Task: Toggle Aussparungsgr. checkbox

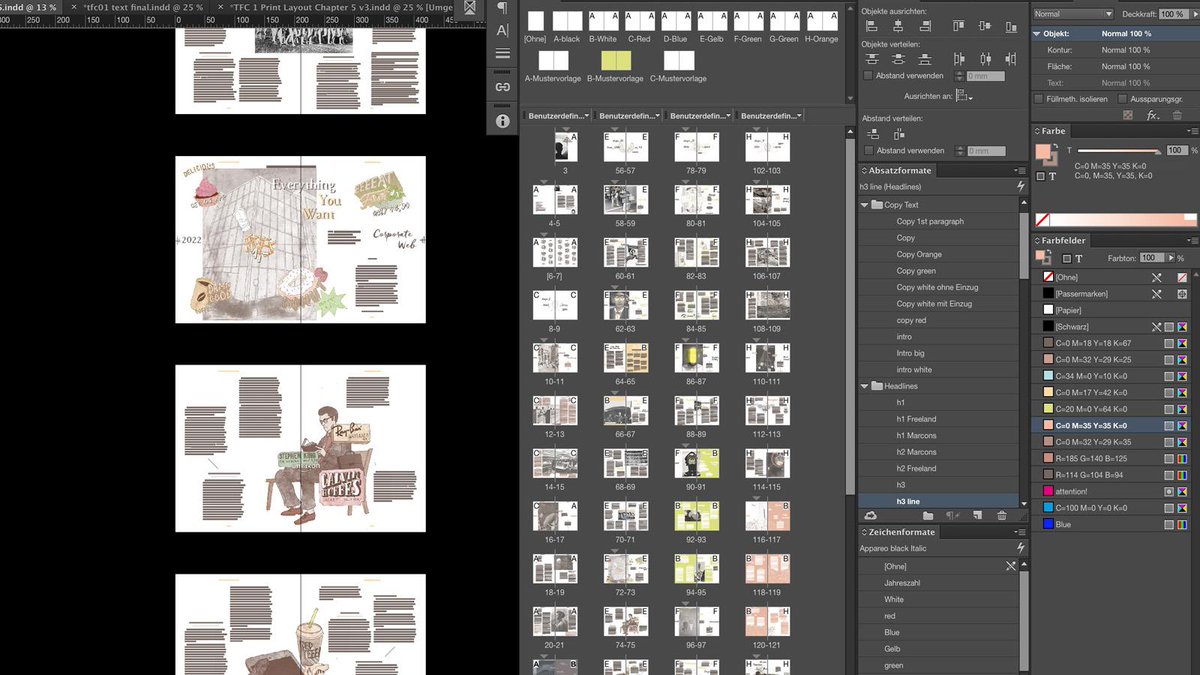Action: click(1122, 99)
